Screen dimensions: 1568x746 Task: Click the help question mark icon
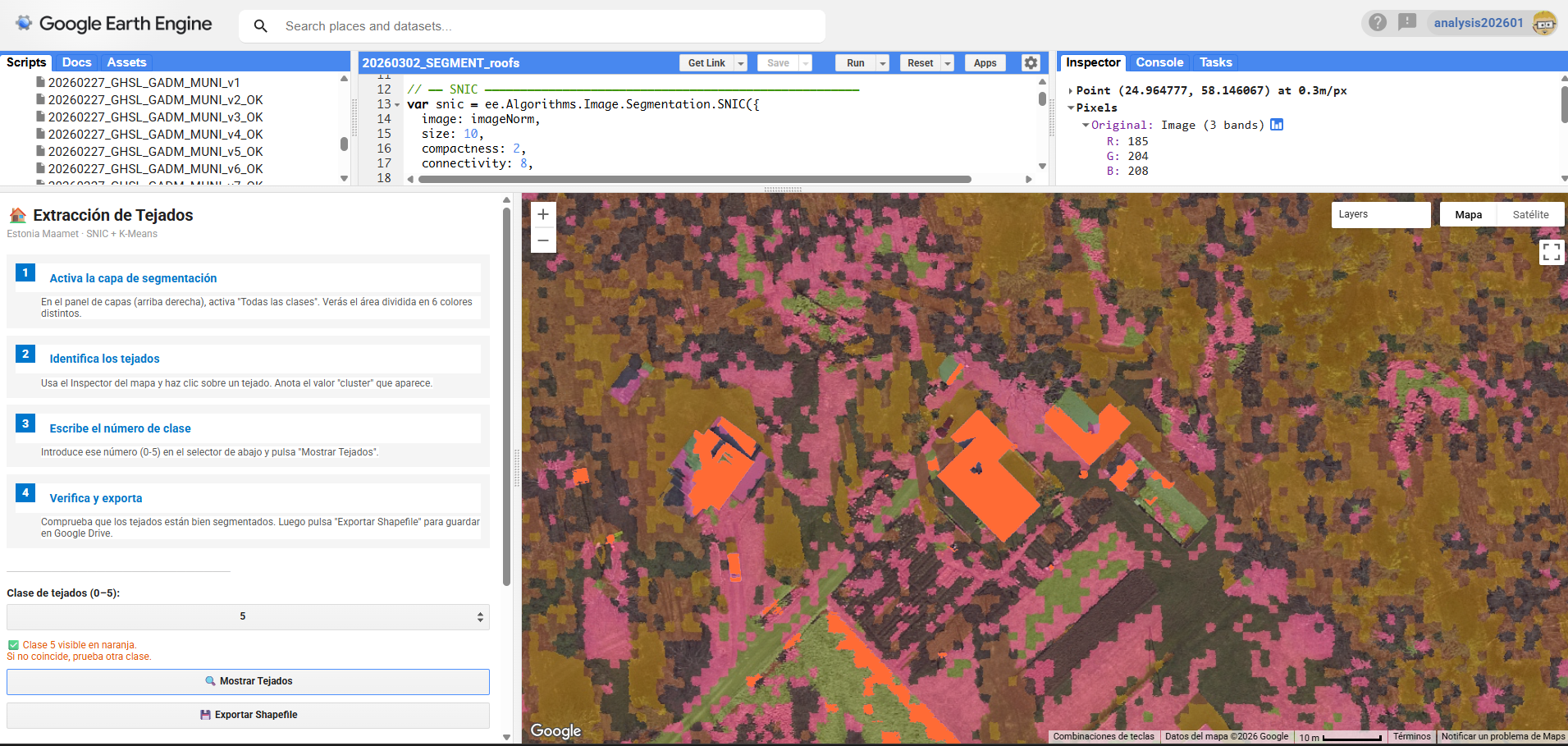click(1378, 22)
